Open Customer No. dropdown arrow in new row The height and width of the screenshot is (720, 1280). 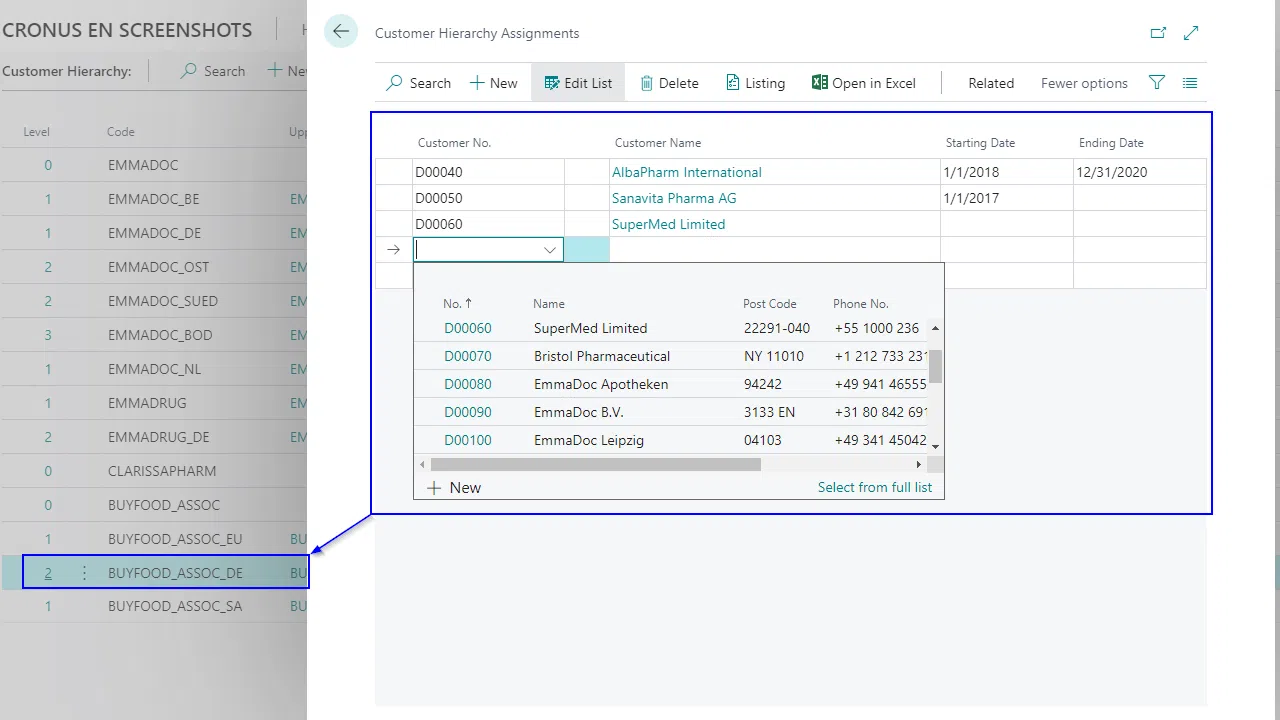tap(550, 250)
